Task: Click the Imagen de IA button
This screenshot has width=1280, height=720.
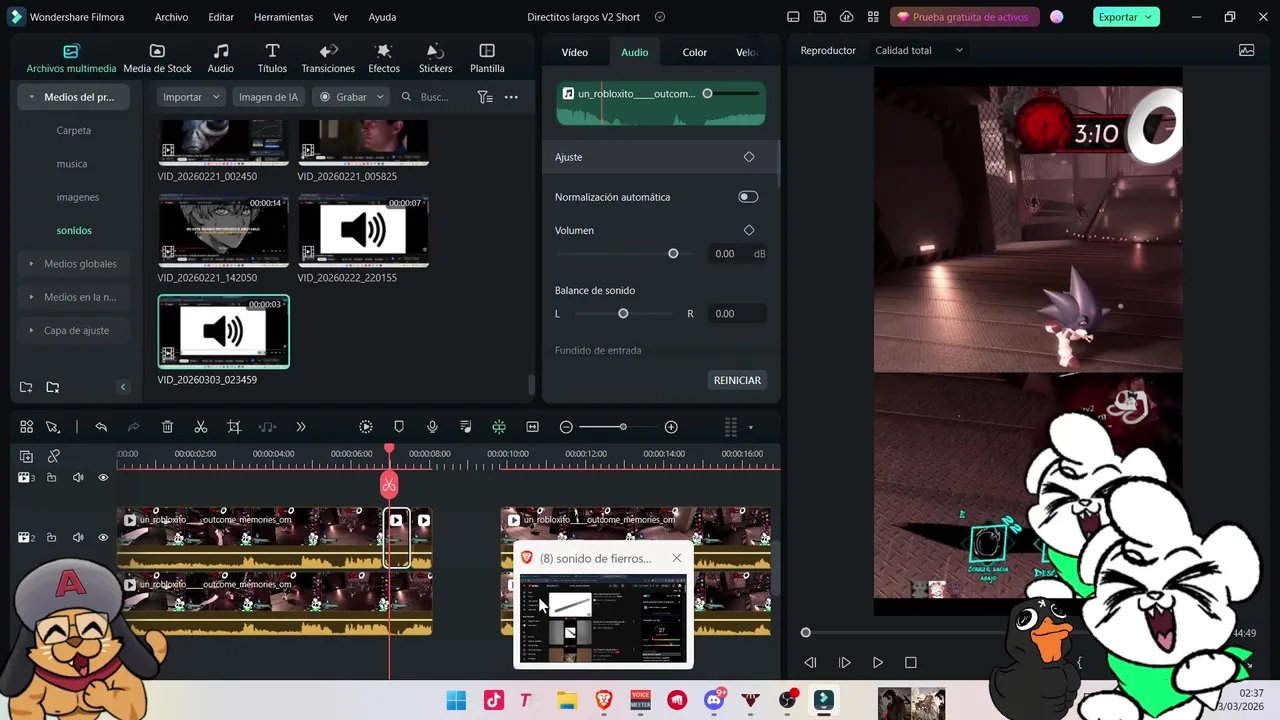Action: point(268,97)
